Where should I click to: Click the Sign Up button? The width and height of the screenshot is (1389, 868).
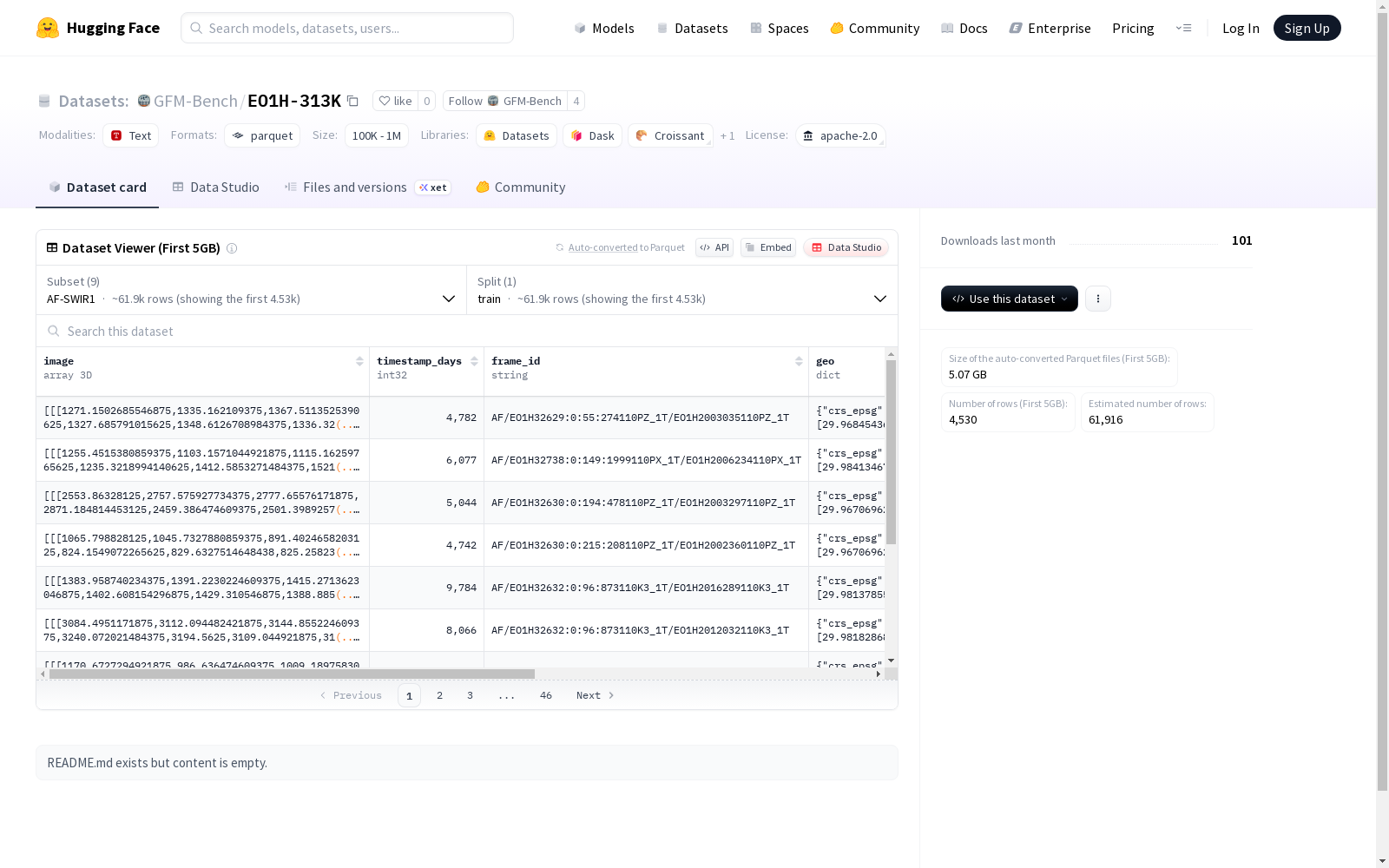point(1307,28)
